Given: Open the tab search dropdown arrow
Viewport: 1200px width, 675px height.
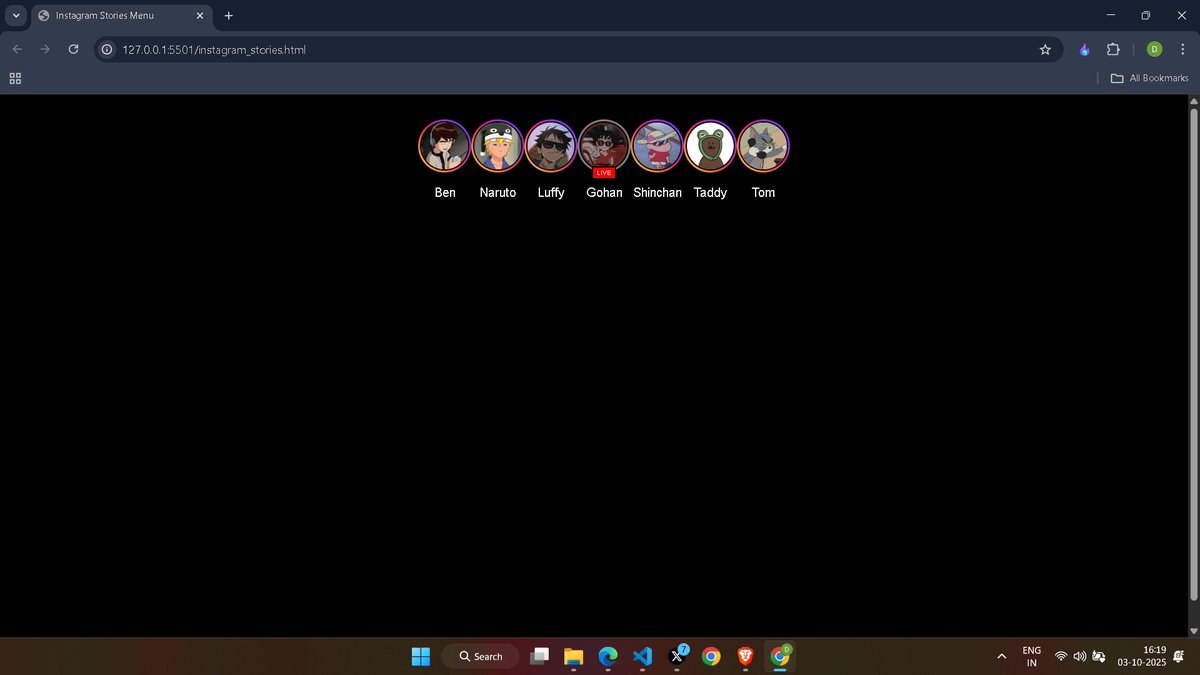Looking at the screenshot, I should tap(16, 15).
